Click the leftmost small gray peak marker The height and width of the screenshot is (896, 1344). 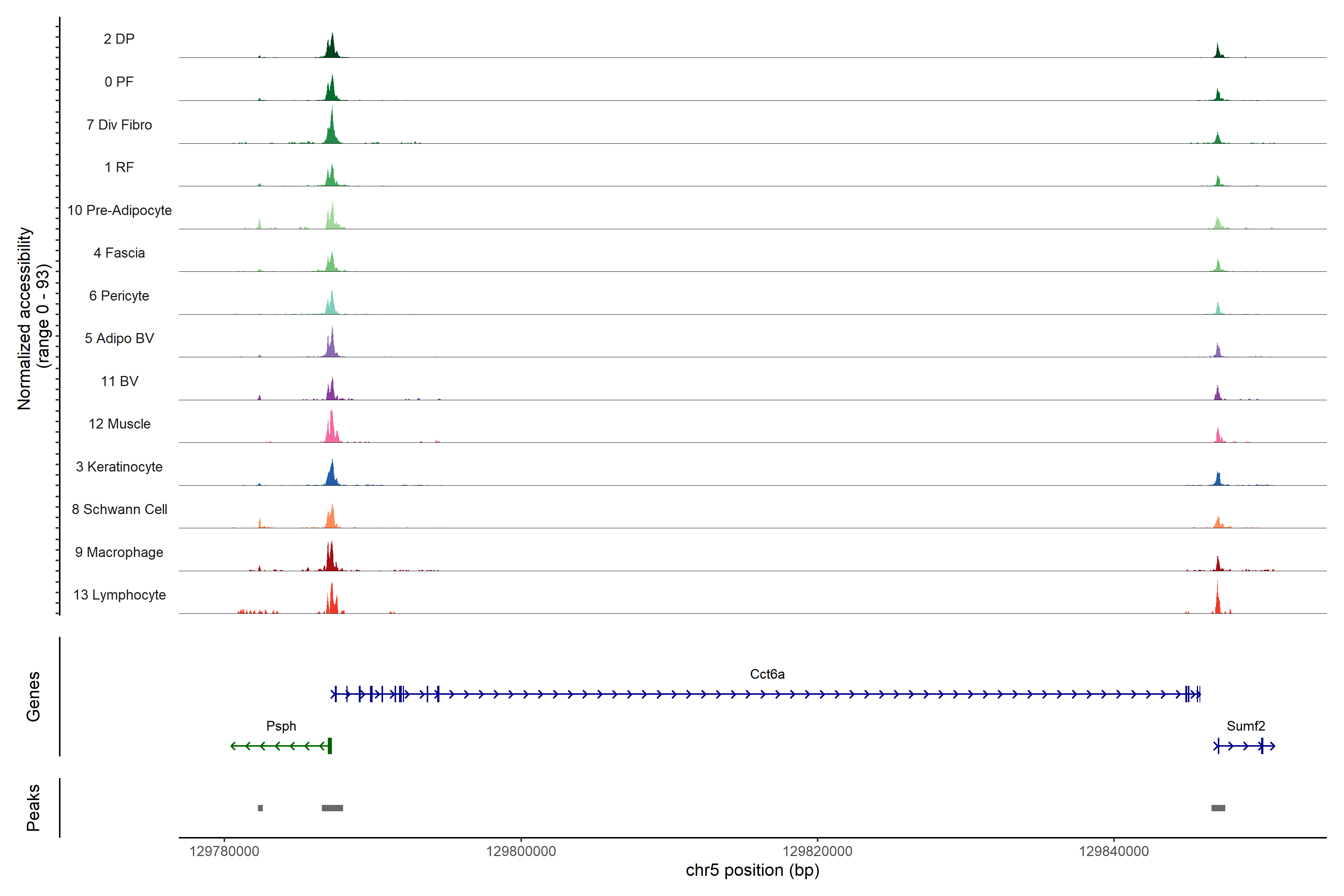261,808
